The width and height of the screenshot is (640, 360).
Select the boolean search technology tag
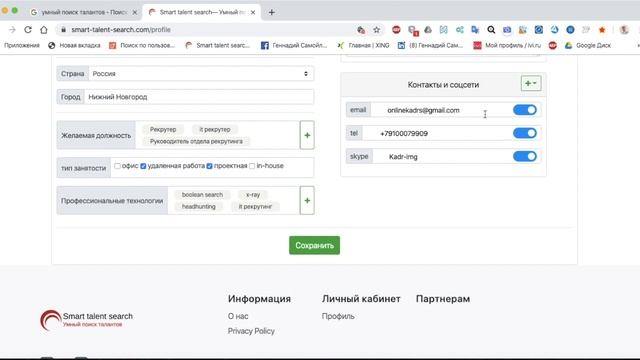(x=202, y=195)
